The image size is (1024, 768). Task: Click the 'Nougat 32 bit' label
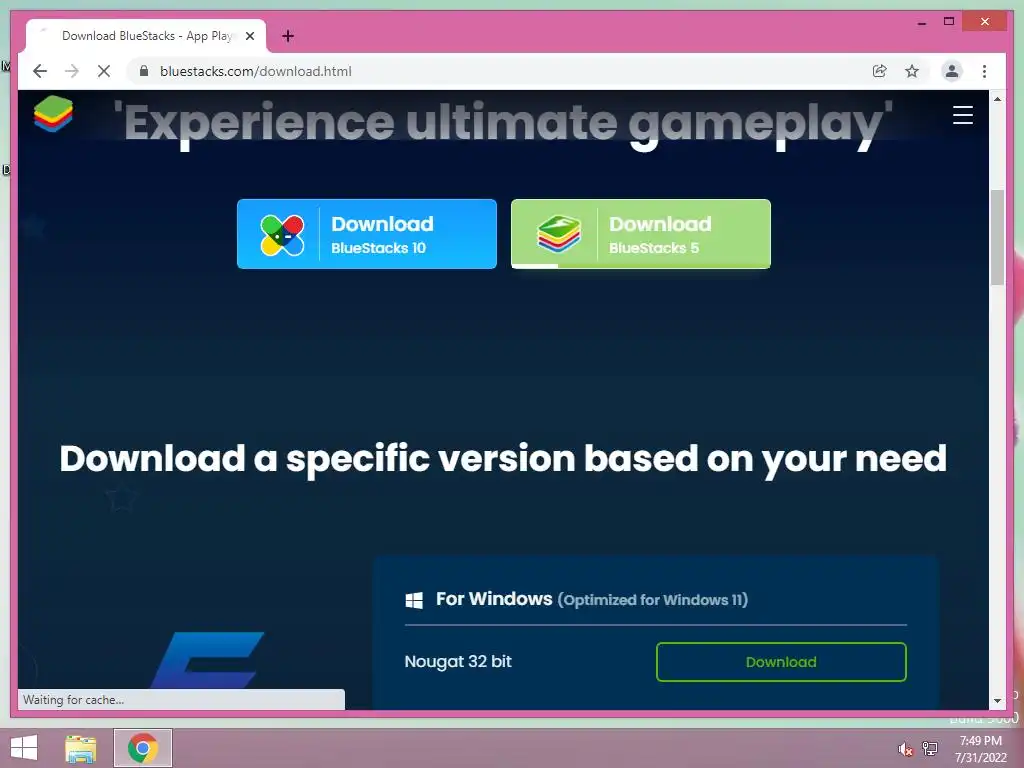pyautogui.click(x=458, y=662)
